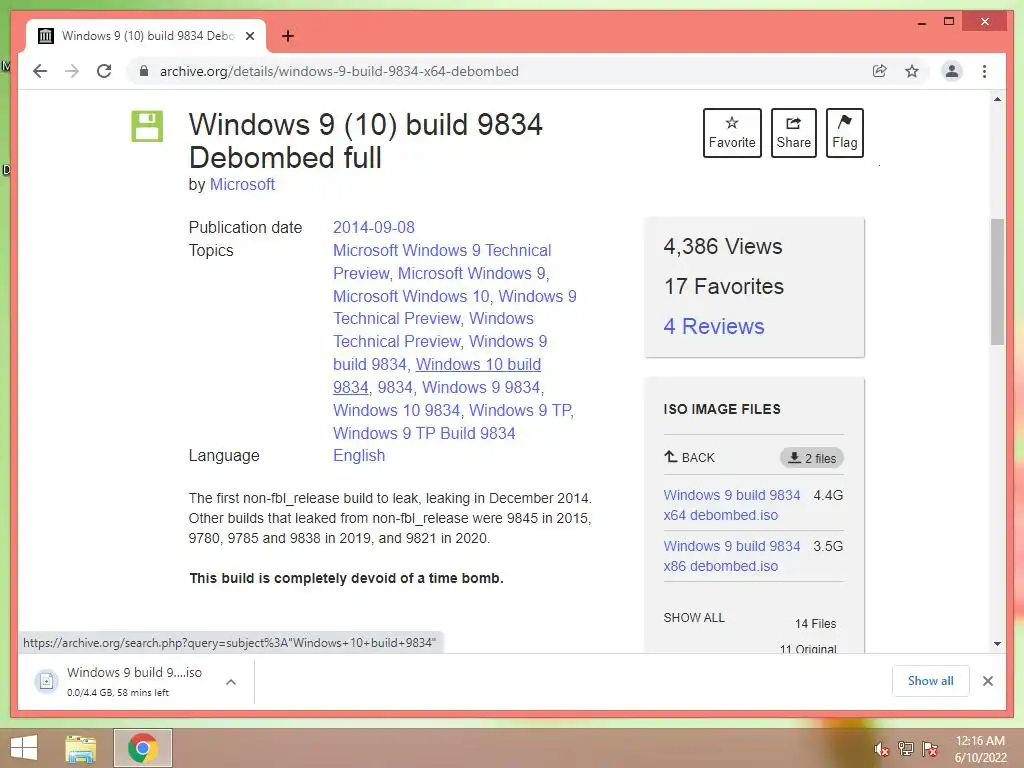Open Action Center flag tray icon
Viewport: 1024px width, 768px height.
coord(929,749)
